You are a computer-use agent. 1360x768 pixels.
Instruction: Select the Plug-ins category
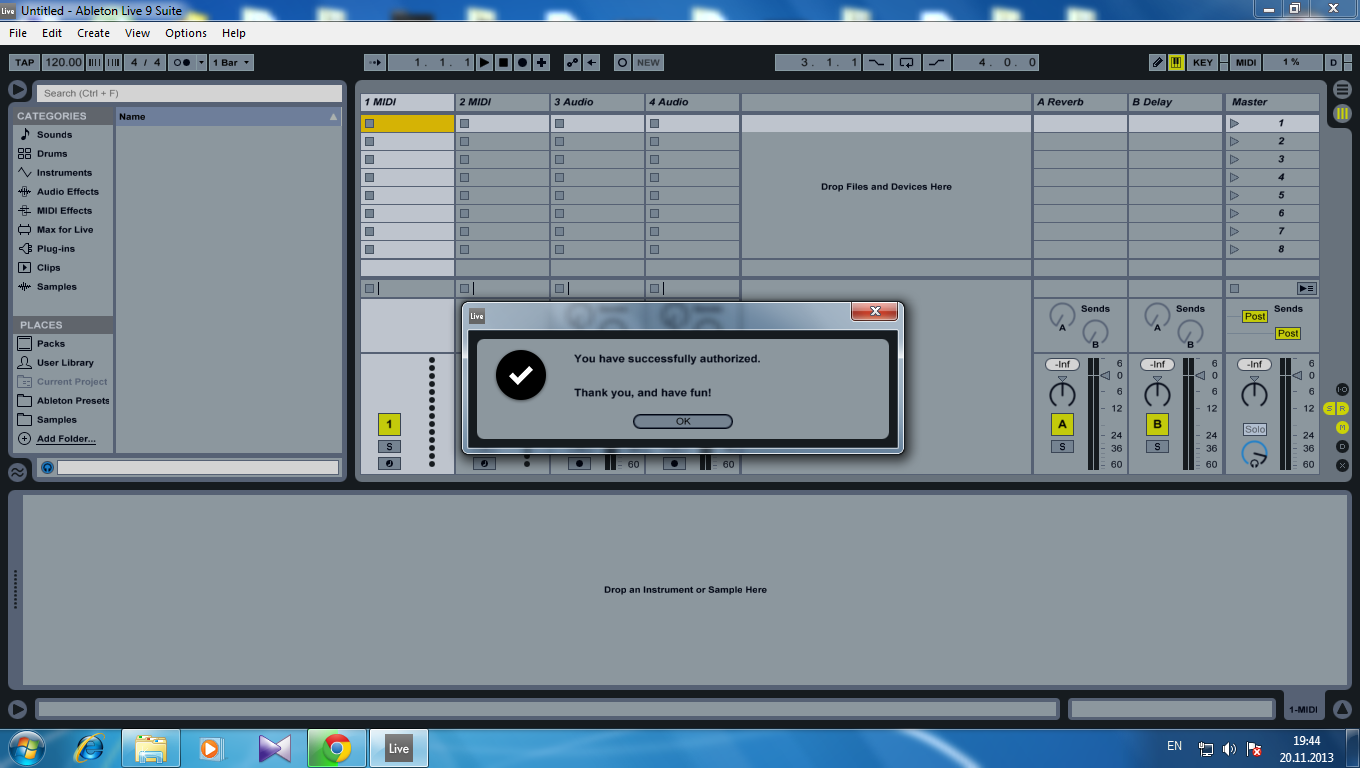click(56, 249)
